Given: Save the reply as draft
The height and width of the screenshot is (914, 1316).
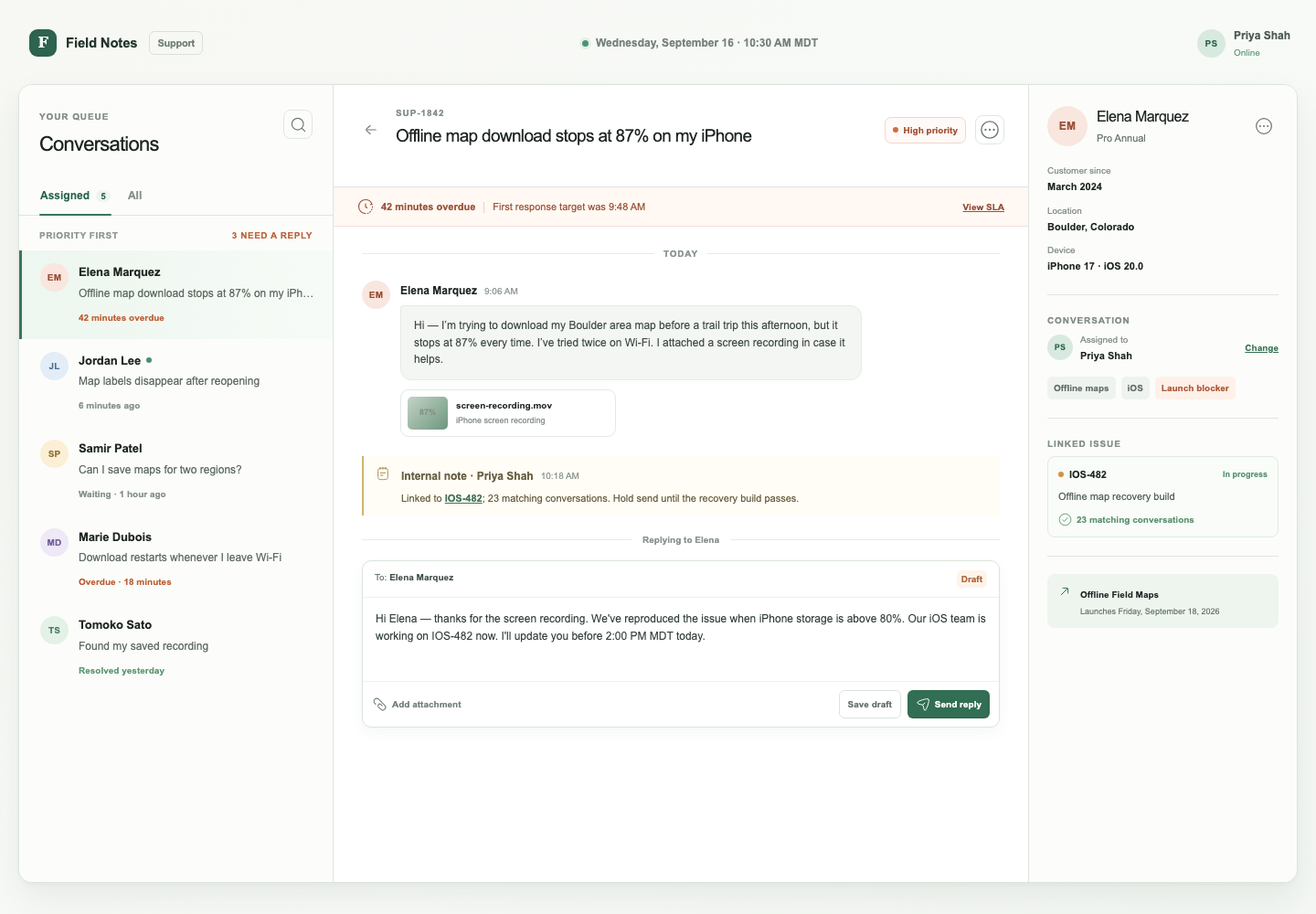Looking at the screenshot, I should pyautogui.click(x=870, y=705).
